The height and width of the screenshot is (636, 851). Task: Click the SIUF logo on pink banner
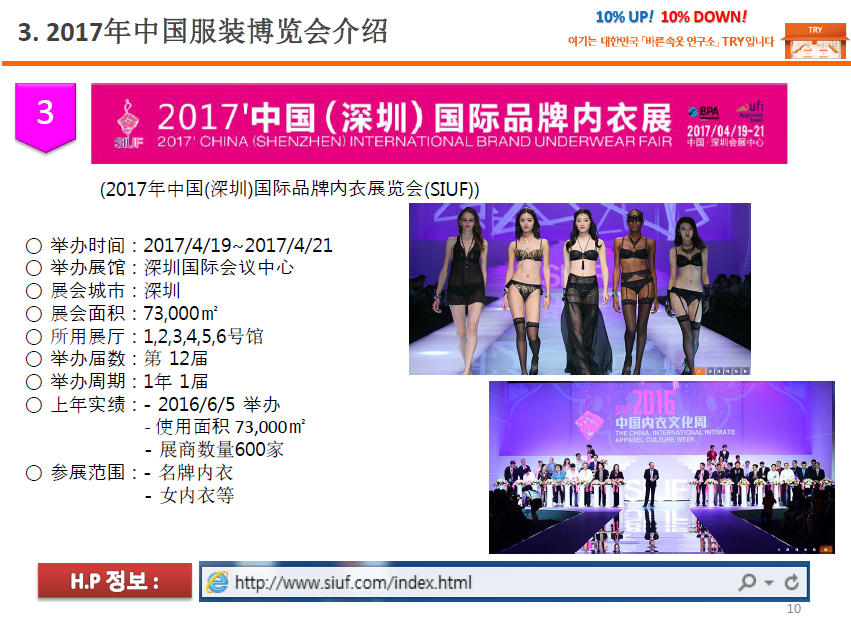tap(129, 124)
